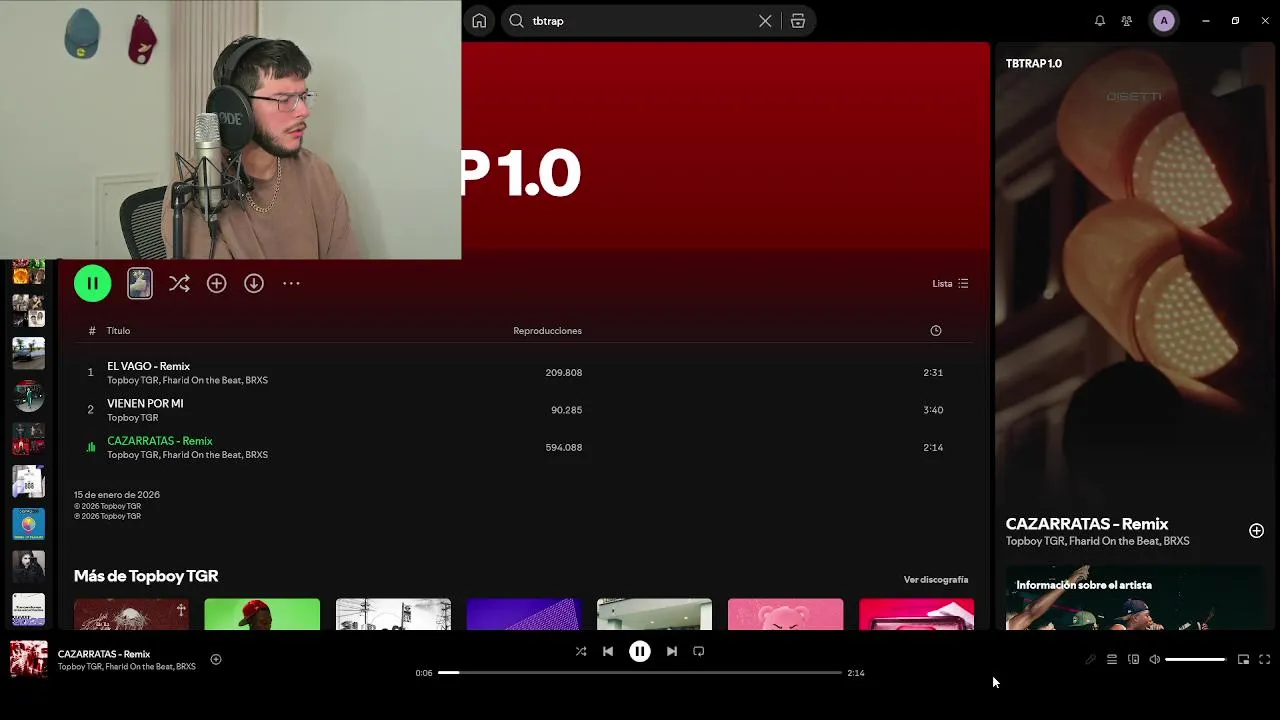This screenshot has height=720, width=1280.
Task: Open Información sobre el artista card
Action: tap(1134, 600)
